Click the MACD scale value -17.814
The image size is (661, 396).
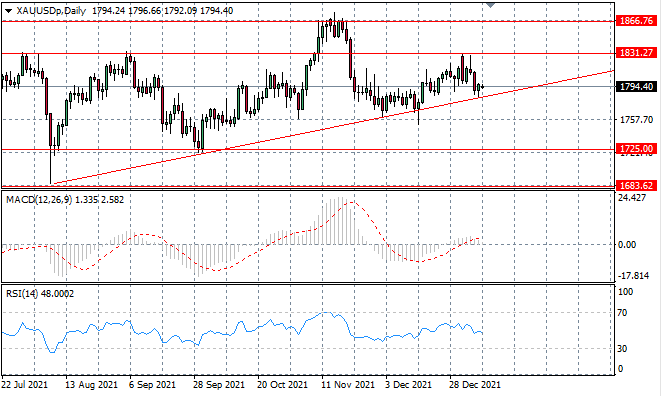(633, 276)
